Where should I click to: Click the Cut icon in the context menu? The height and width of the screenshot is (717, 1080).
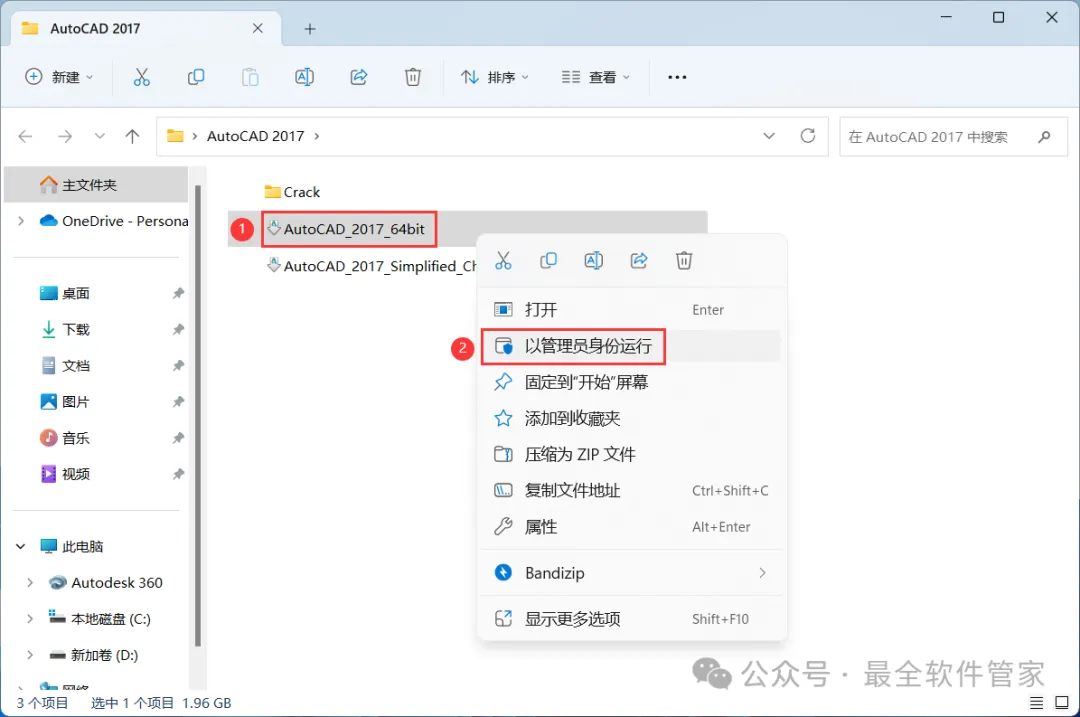[x=503, y=260]
